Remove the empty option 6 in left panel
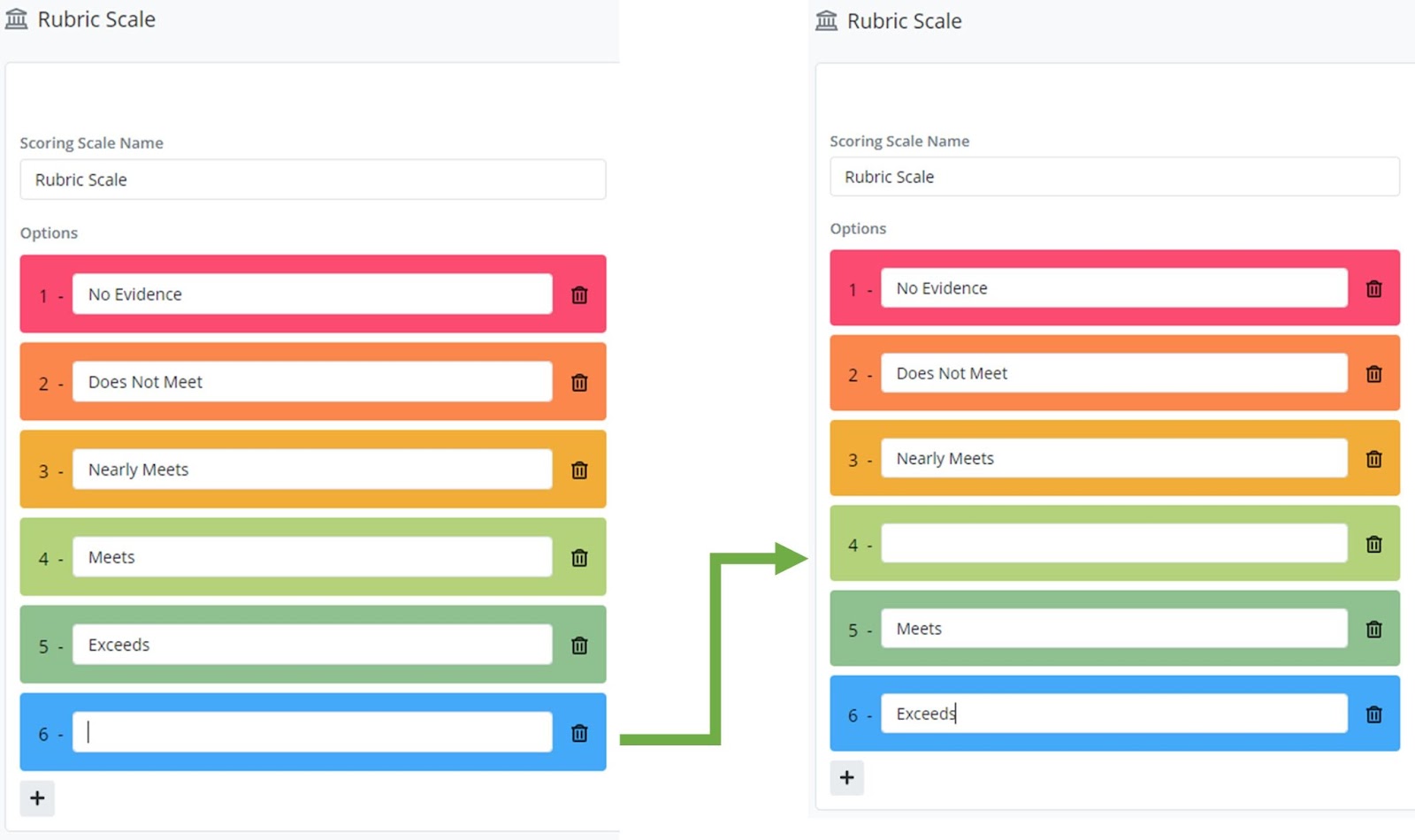This screenshot has height=840, width=1415. pyautogui.click(x=579, y=733)
